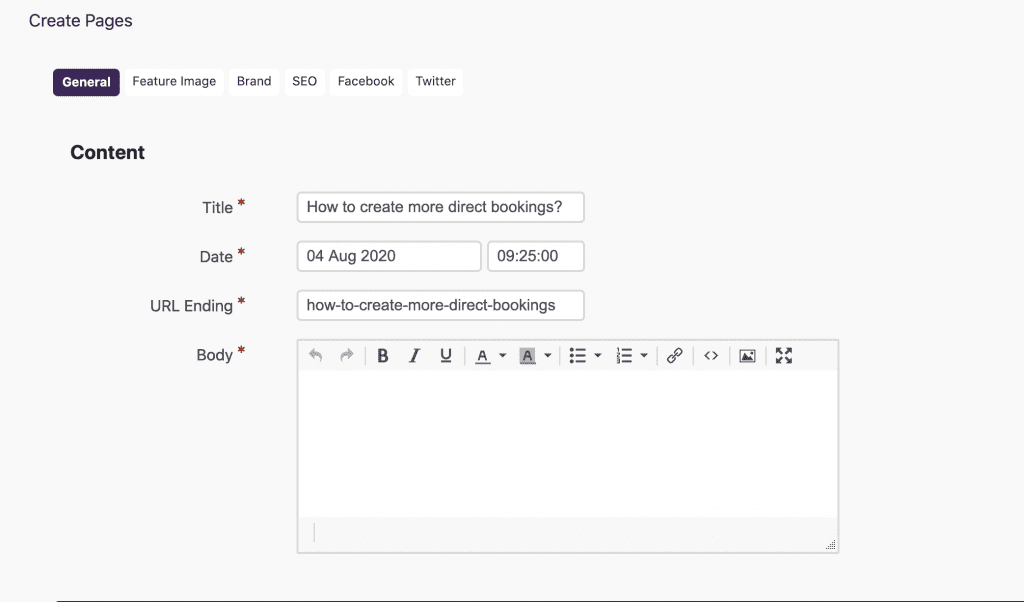Image resolution: width=1024 pixels, height=602 pixels.
Task: Click the Body field label
Action: pos(215,355)
